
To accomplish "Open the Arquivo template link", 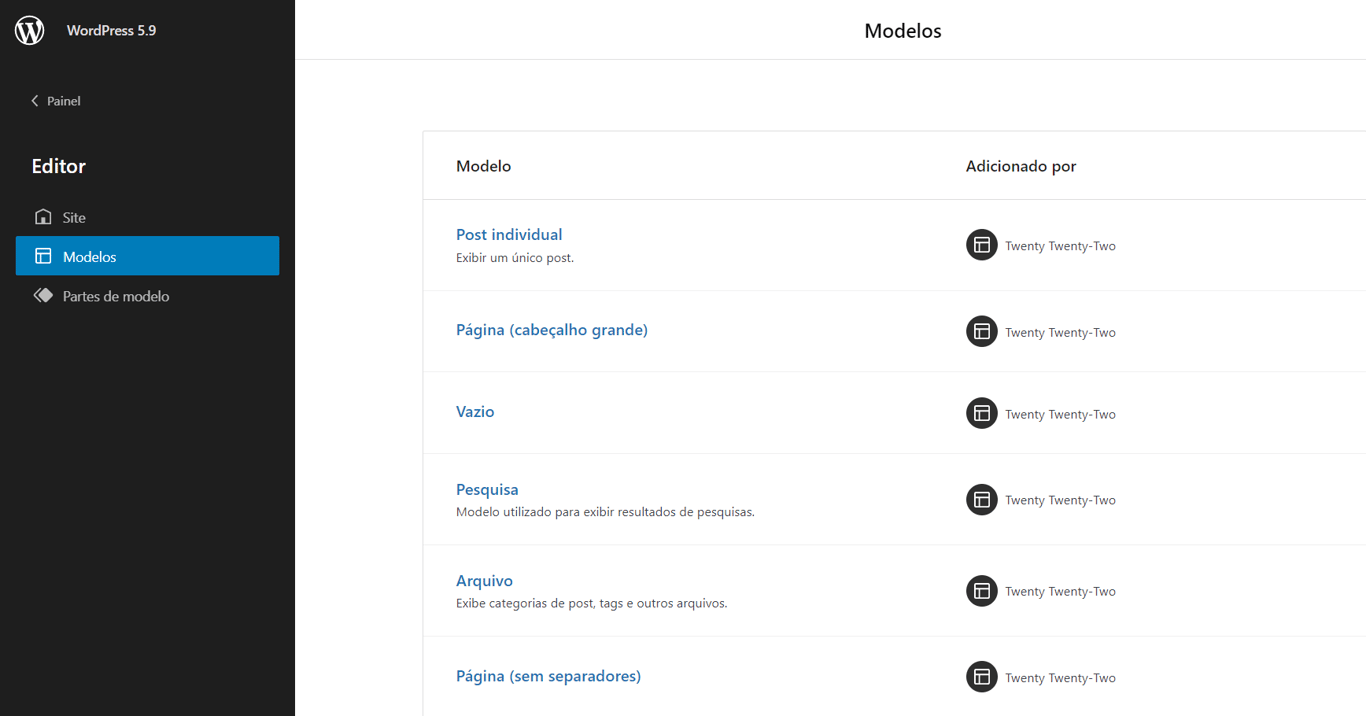I will coord(484,581).
